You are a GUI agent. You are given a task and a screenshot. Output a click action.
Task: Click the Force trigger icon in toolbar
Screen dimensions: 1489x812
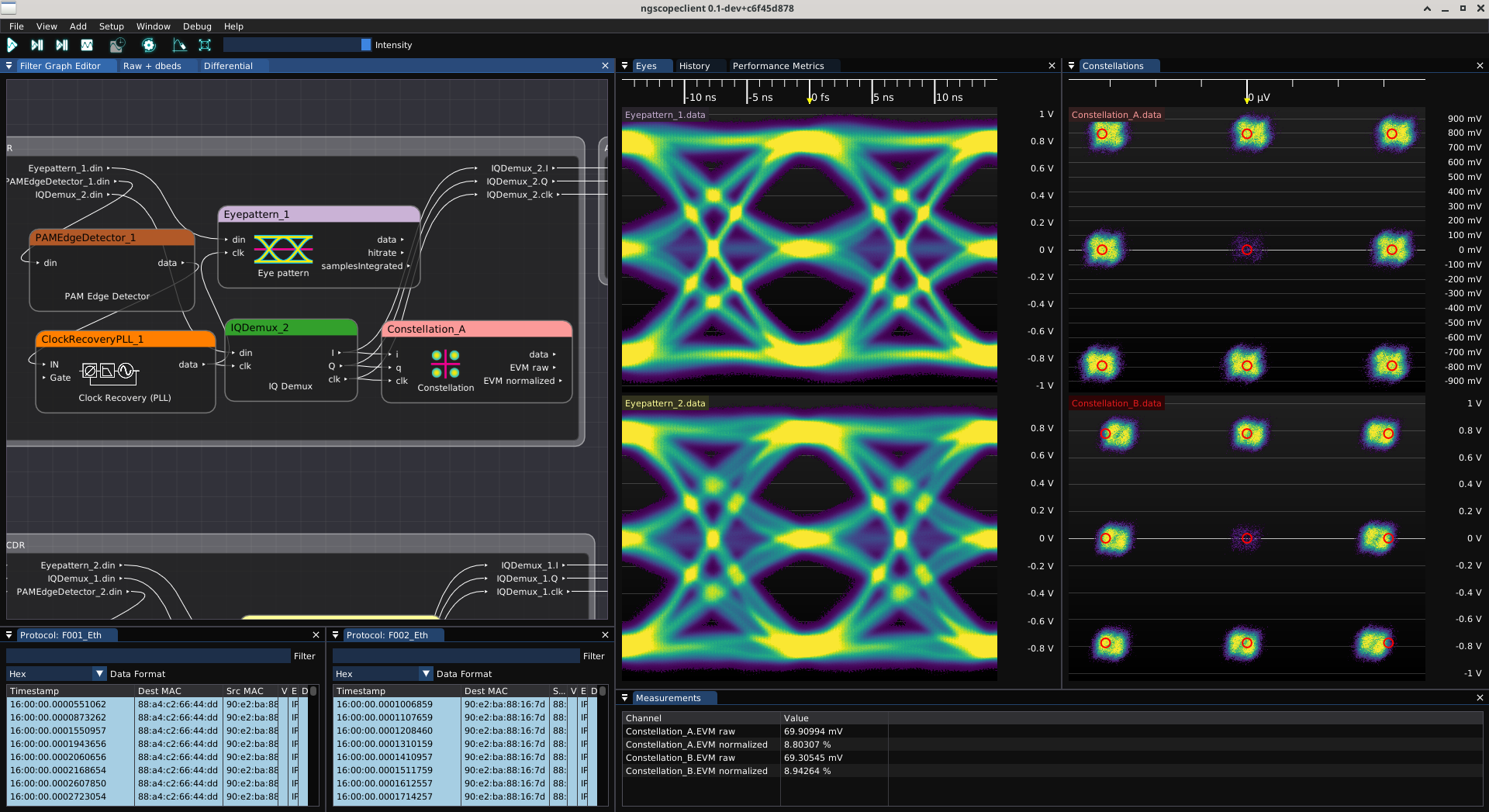62,46
